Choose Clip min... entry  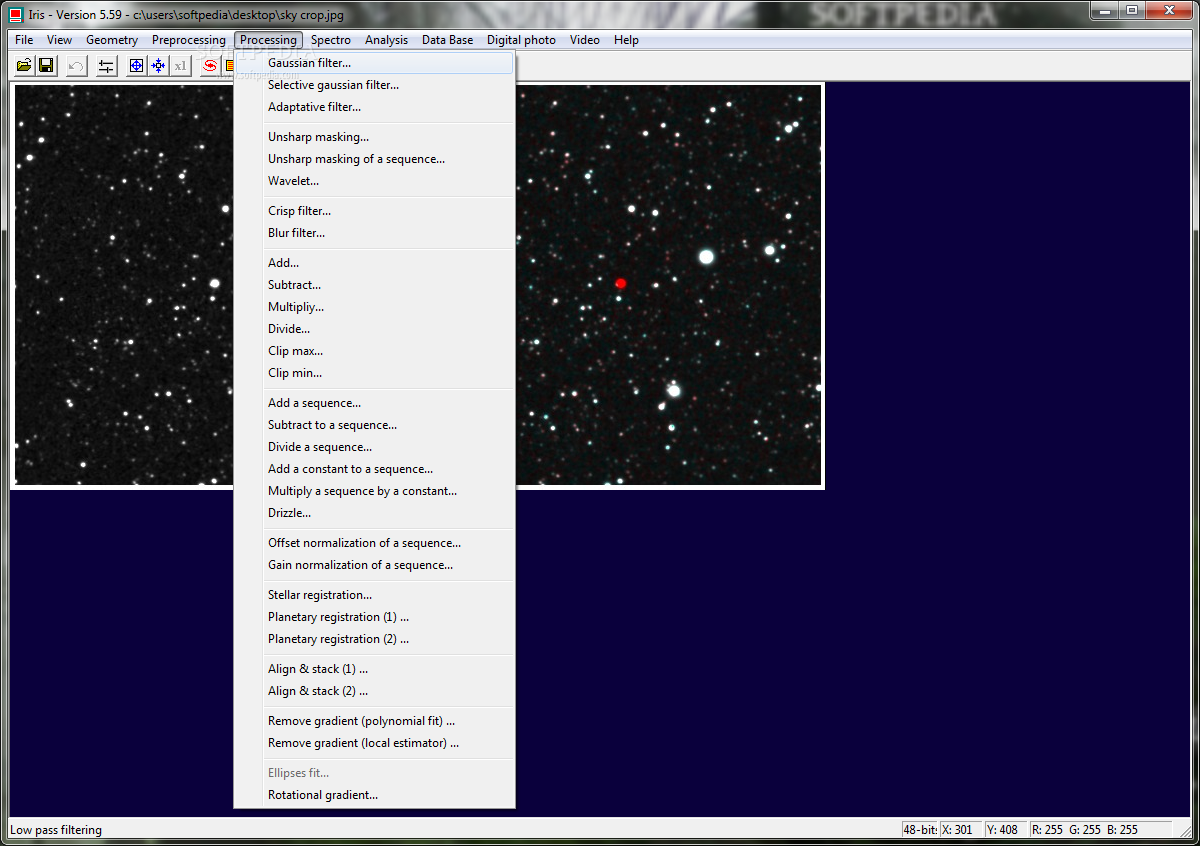[375, 373]
